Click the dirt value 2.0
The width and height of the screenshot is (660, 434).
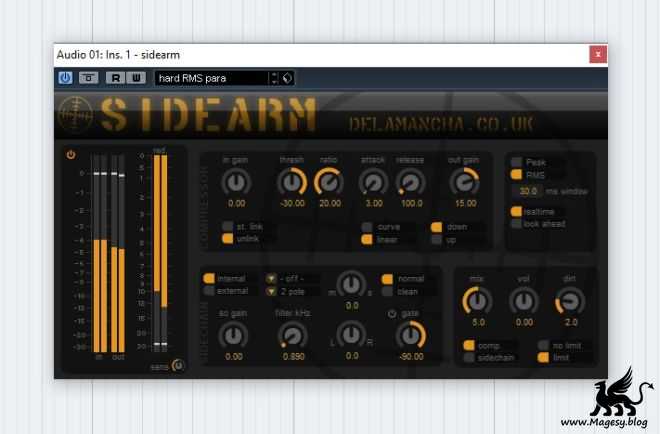[571, 322]
